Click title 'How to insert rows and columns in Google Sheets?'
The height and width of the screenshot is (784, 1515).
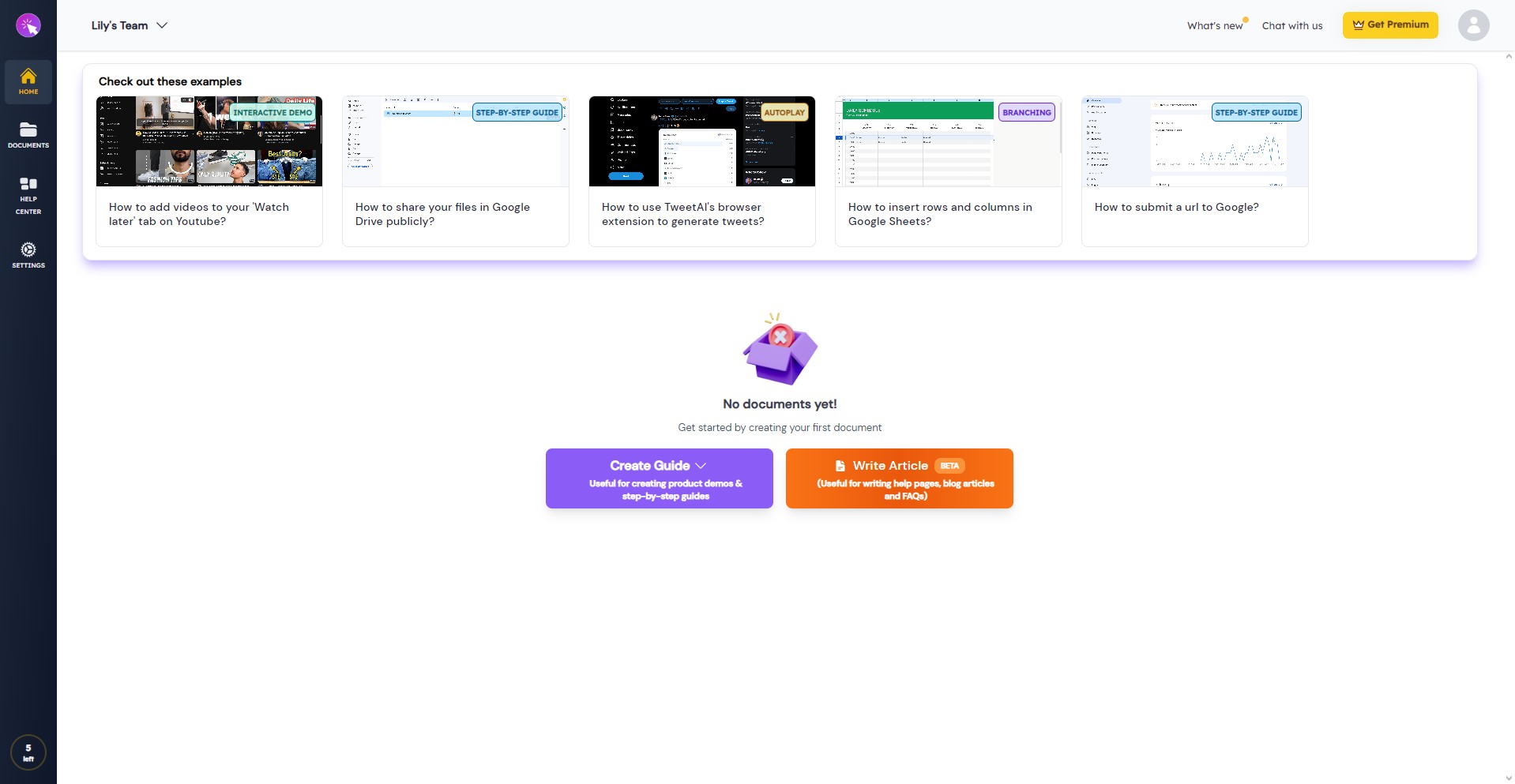coord(940,214)
